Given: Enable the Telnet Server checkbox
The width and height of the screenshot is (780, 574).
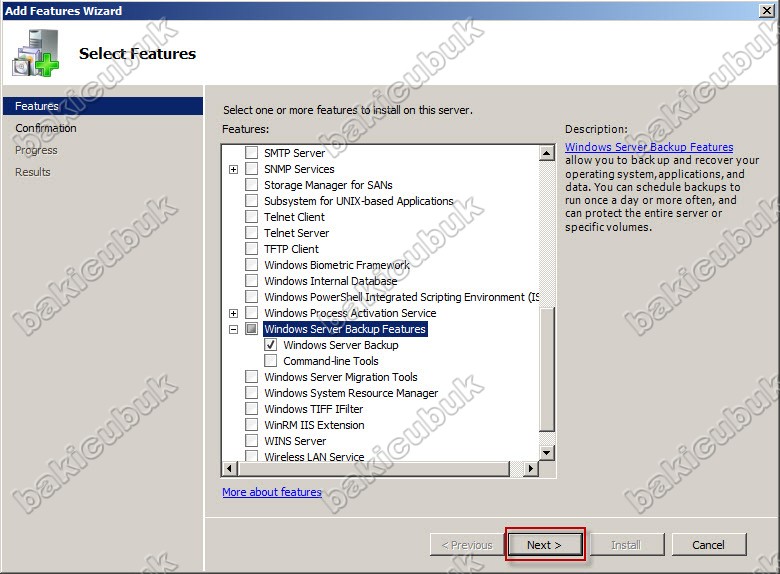Looking at the screenshot, I should click(x=252, y=233).
